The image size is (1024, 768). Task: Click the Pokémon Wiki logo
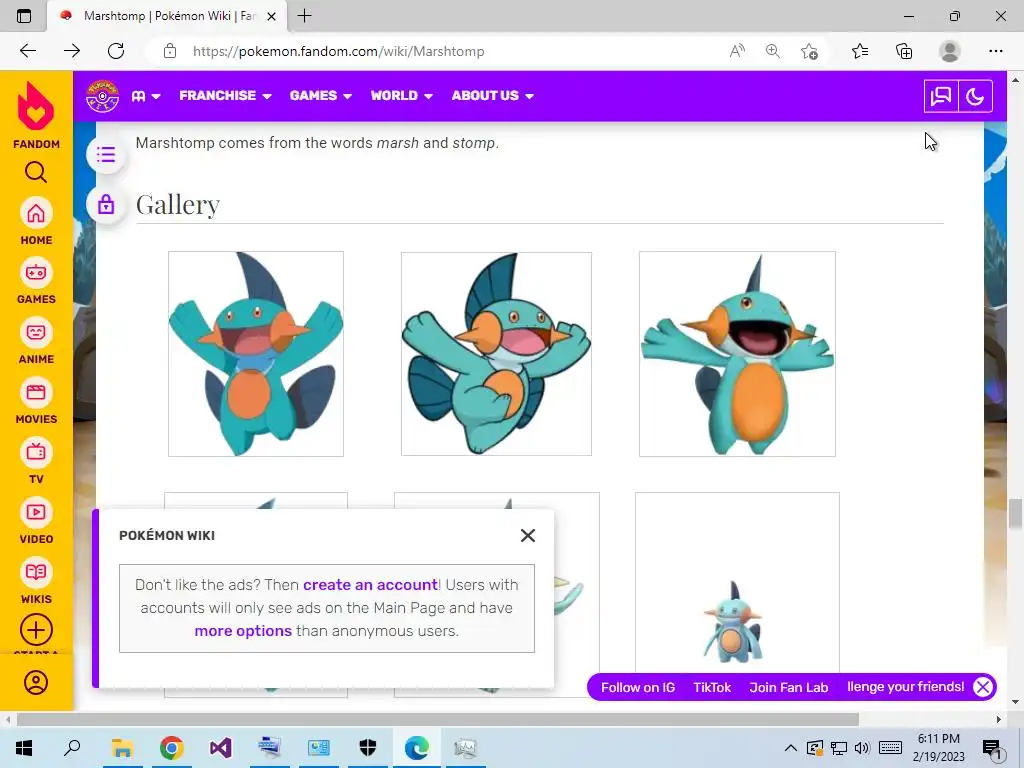tap(103, 96)
